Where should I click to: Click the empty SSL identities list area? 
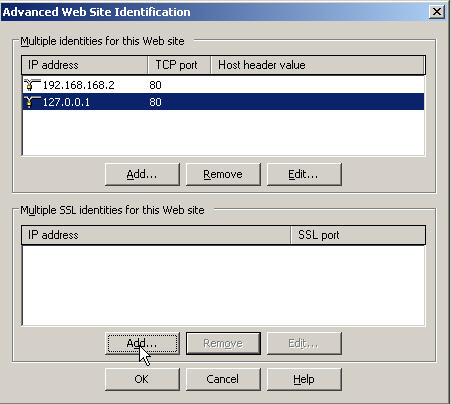pos(223,285)
